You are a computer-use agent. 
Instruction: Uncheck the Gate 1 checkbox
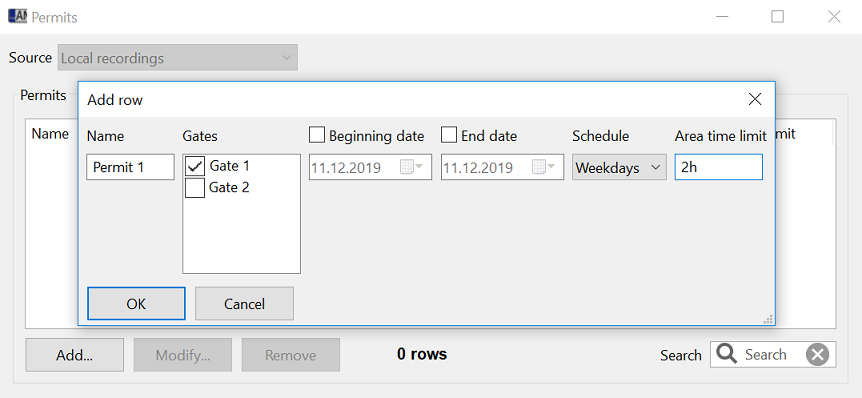195,166
